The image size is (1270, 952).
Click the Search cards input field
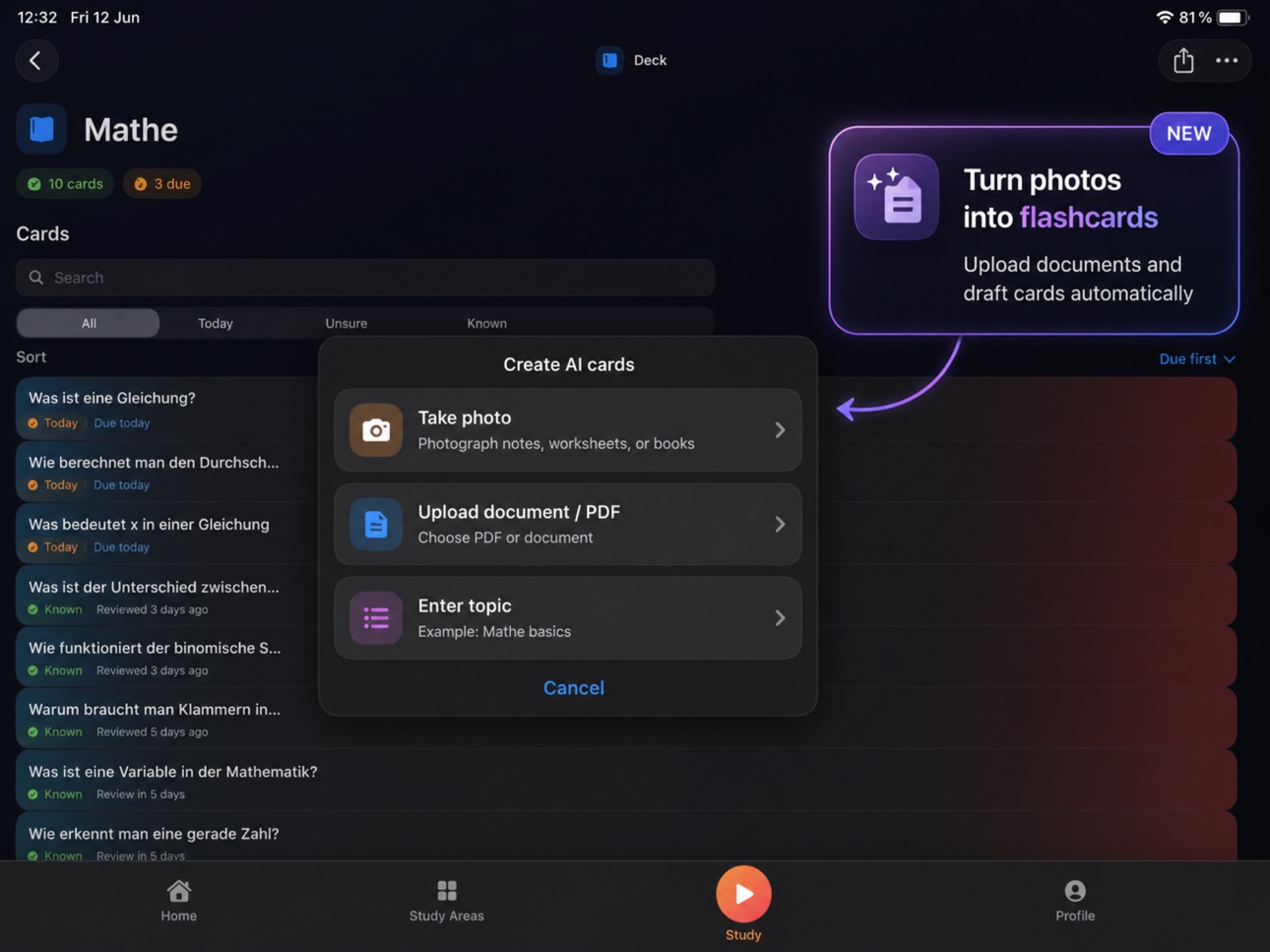[365, 278]
